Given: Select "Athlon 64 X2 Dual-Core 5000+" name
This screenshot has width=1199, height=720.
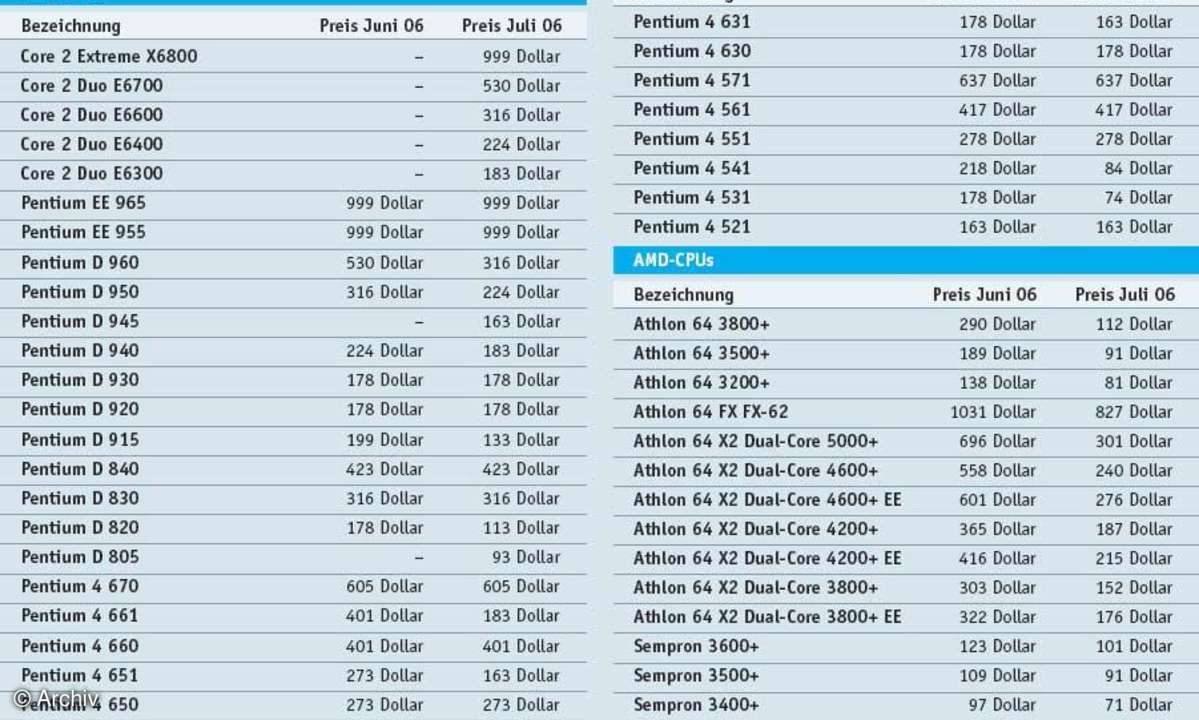Looking at the screenshot, I should (x=755, y=441).
